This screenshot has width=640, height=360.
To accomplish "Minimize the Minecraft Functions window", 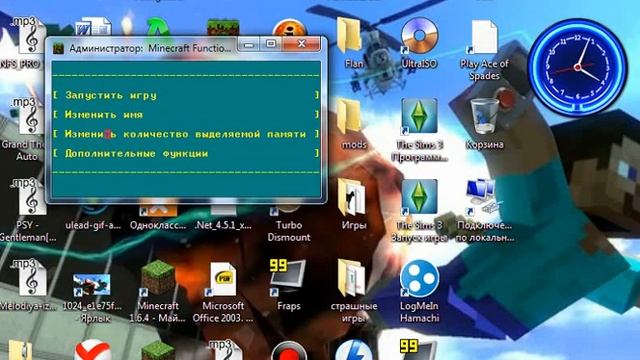I will 249,44.
